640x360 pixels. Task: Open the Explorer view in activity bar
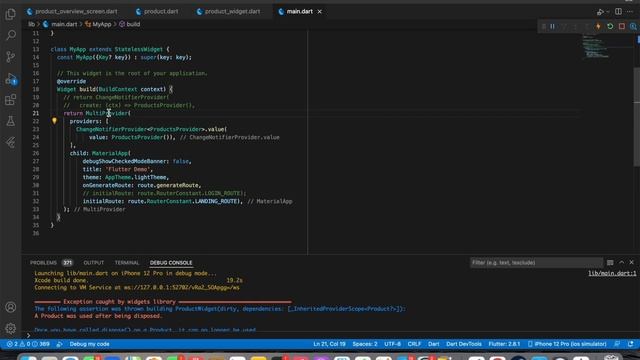tap(11, 14)
